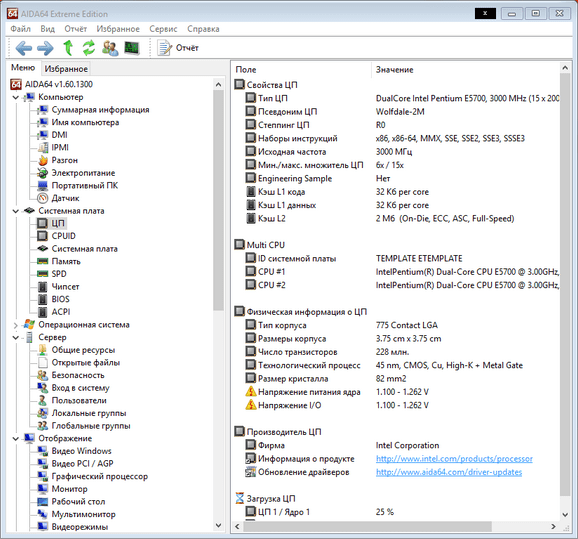Image resolution: width=578 pixels, height=539 pixels.
Task: Select the Видео Windows tree item
Action: [x=81, y=451]
